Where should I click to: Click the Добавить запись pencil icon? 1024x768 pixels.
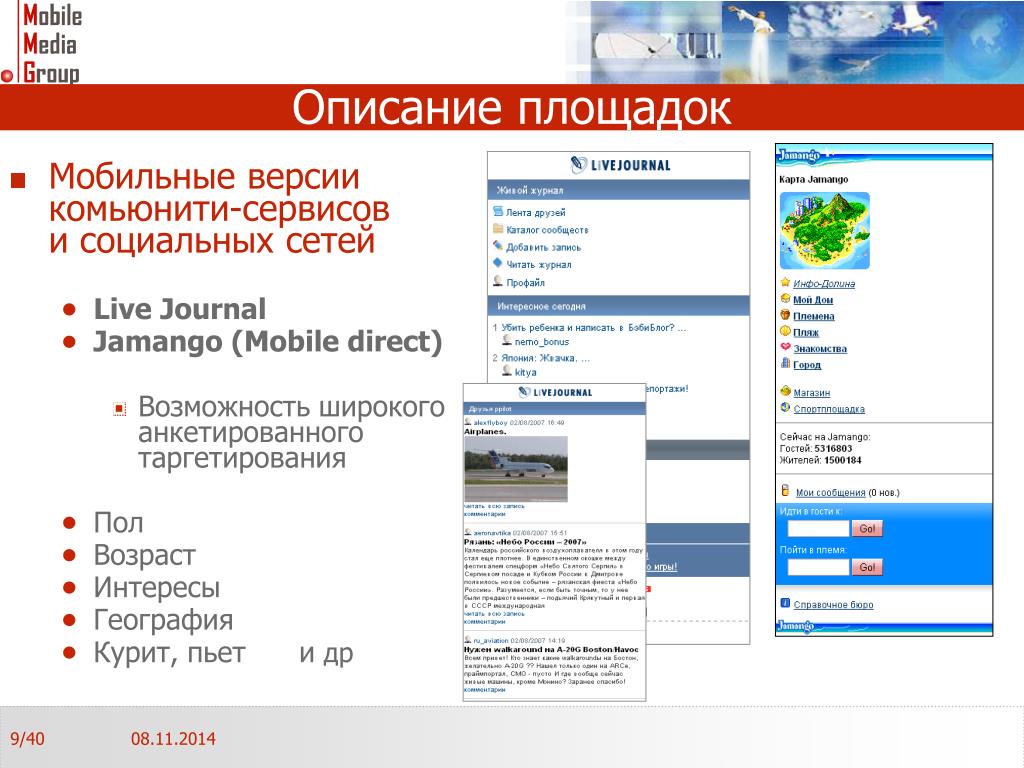pos(498,246)
